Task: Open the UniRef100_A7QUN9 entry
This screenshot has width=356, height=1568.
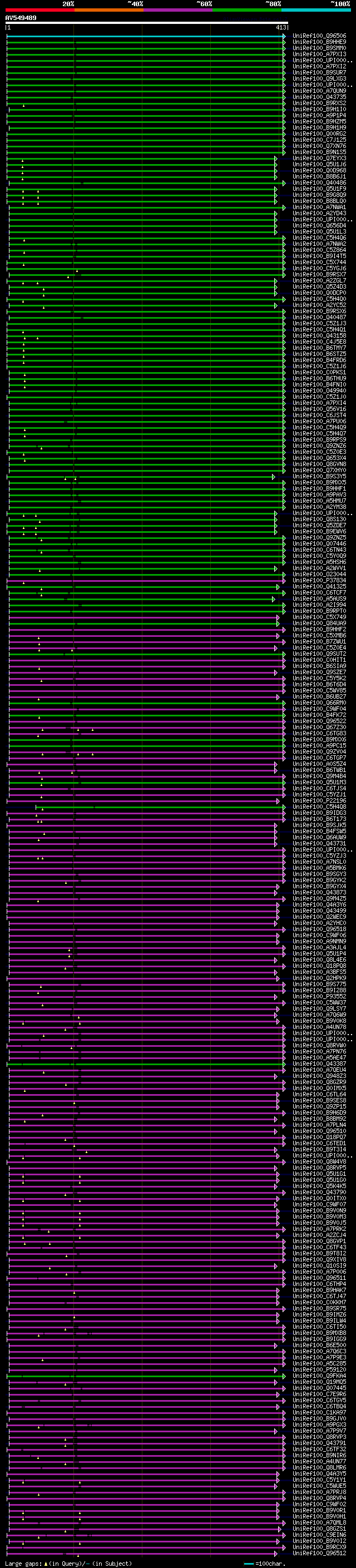Action: coord(319,91)
